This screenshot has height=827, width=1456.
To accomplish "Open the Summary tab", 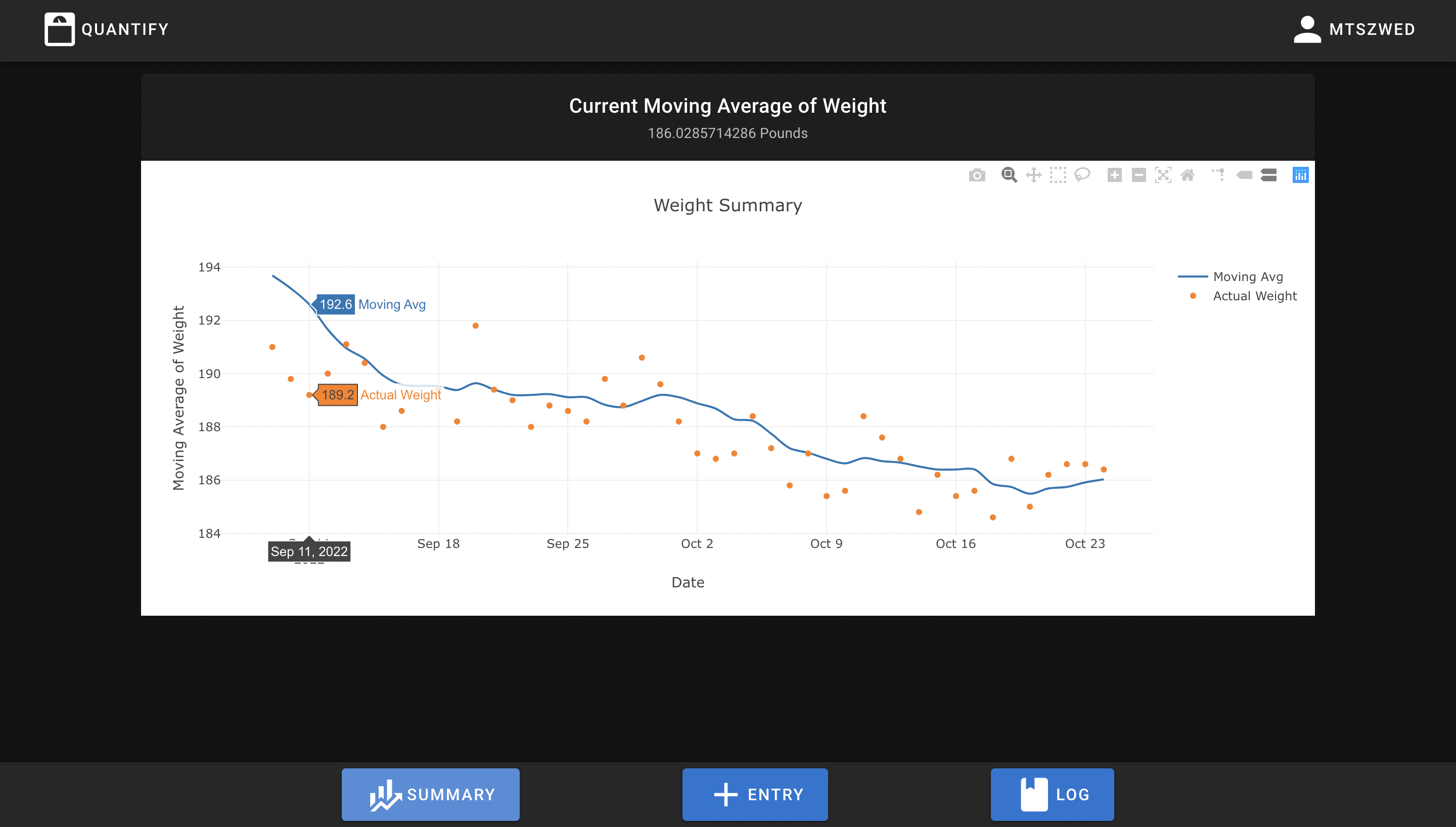I will pyautogui.click(x=430, y=794).
